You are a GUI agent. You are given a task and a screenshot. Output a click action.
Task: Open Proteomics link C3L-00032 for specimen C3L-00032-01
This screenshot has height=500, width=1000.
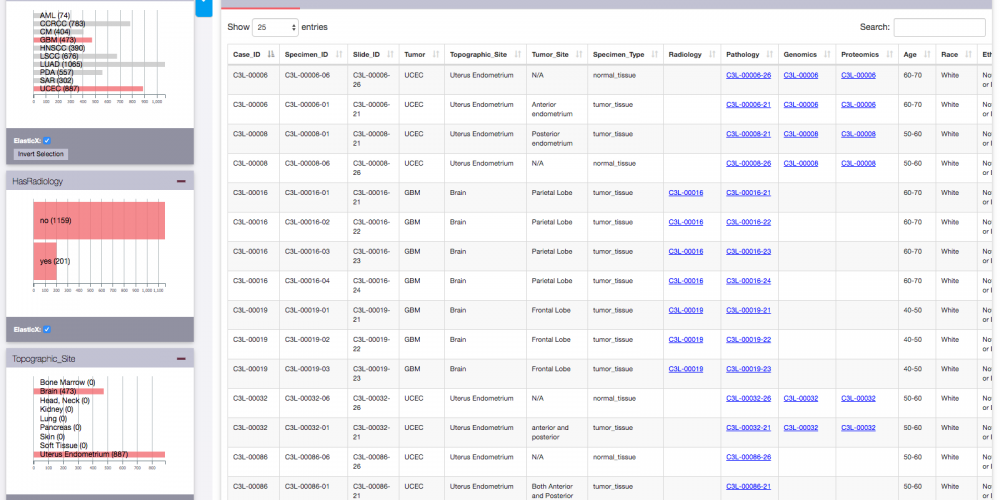point(858,427)
